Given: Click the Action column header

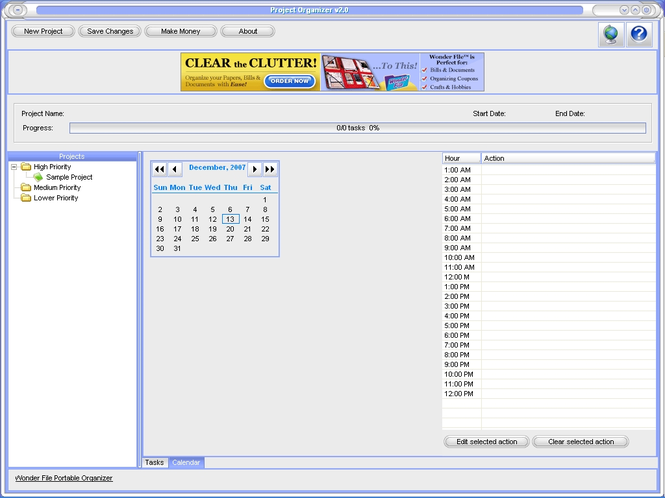Looking at the screenshot, I should [568, 158].
